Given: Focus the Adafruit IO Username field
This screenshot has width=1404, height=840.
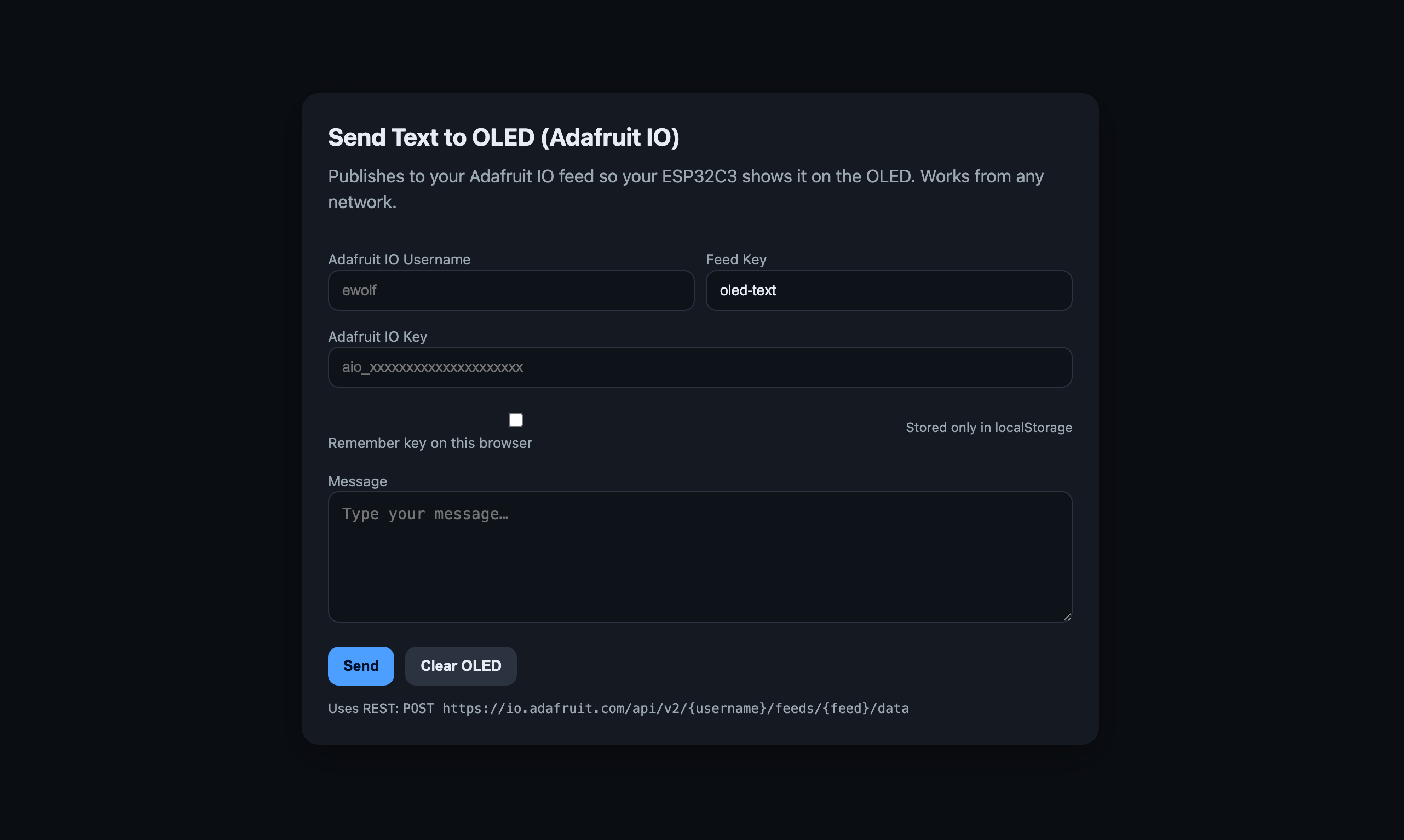Looking at the screenshot, I should 510,290.
